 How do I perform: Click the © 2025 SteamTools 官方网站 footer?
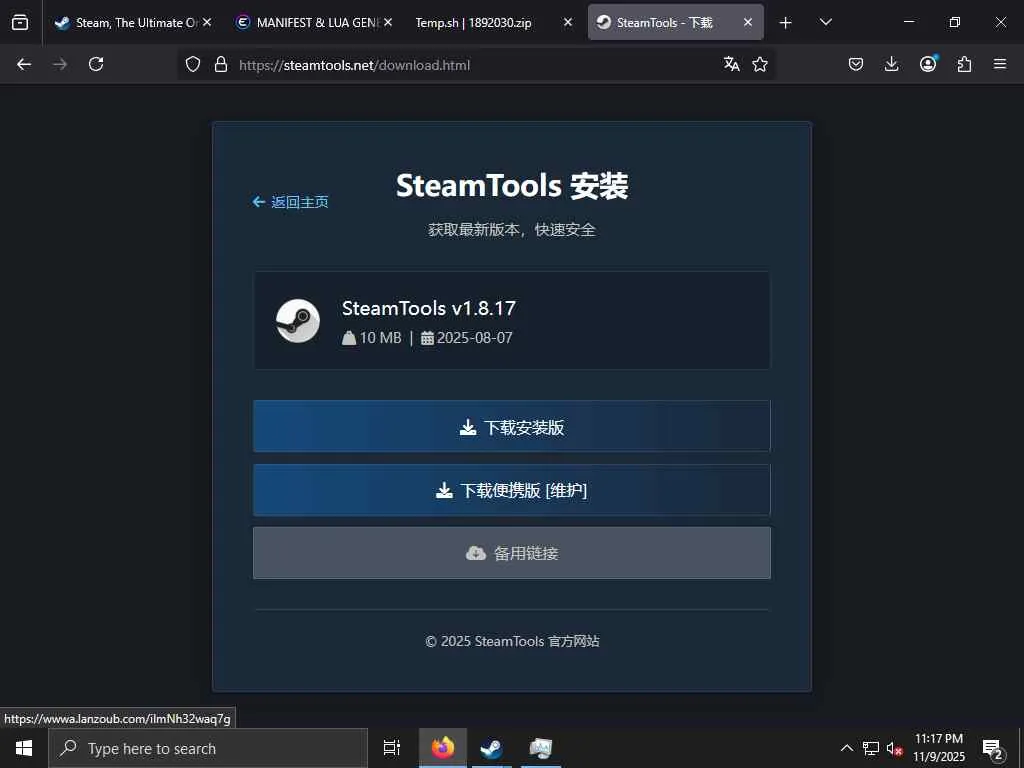click(512, 641)
